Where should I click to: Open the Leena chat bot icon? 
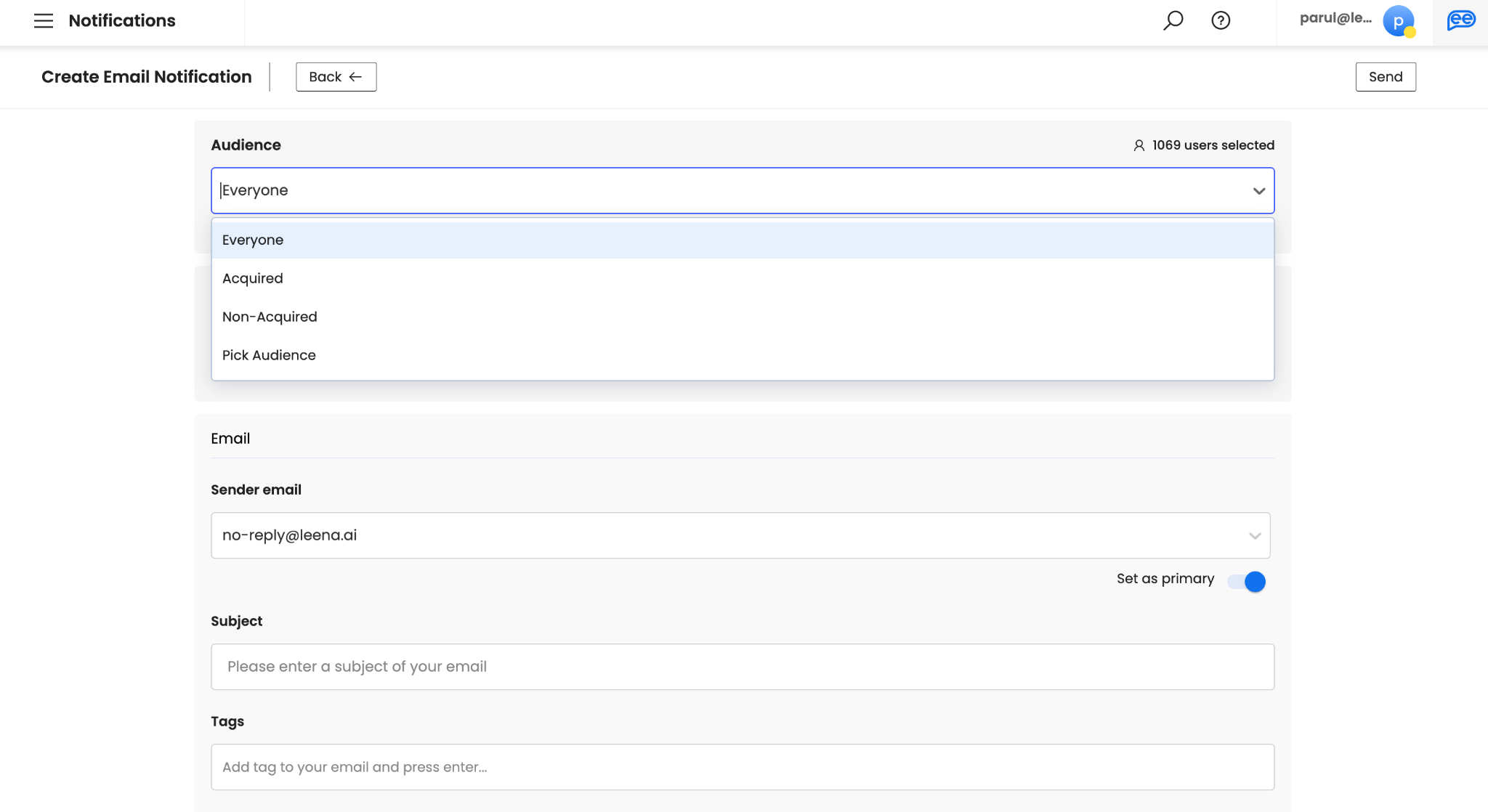(x=1460, y=20)
